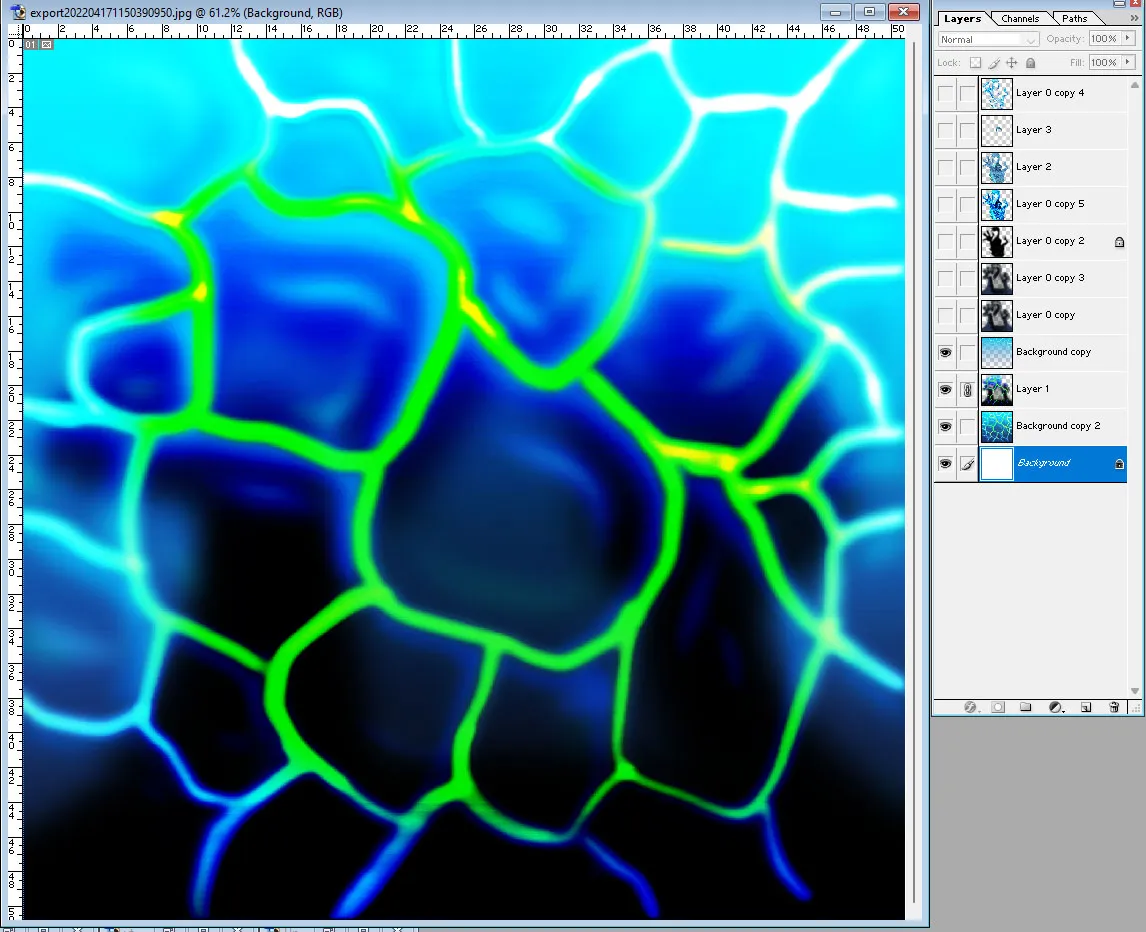Click the Lock all padlock icon
The image size is (1146, 932).
click(x=1031, y=63)
